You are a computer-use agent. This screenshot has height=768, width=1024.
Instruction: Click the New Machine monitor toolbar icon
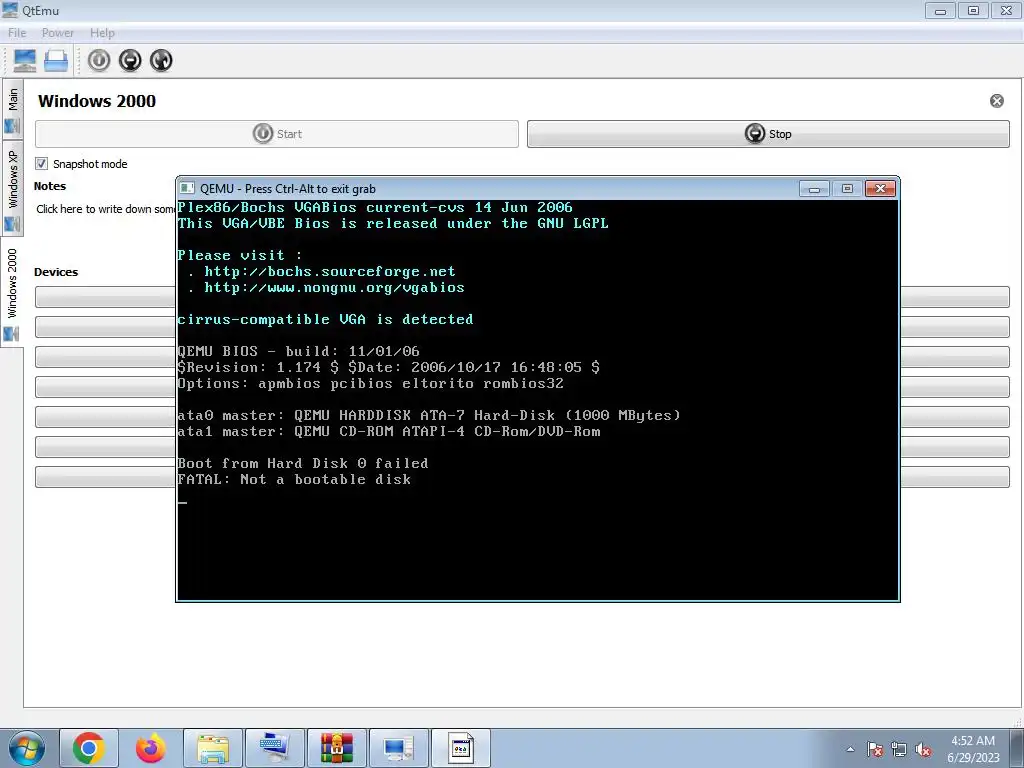click(24, 61)
